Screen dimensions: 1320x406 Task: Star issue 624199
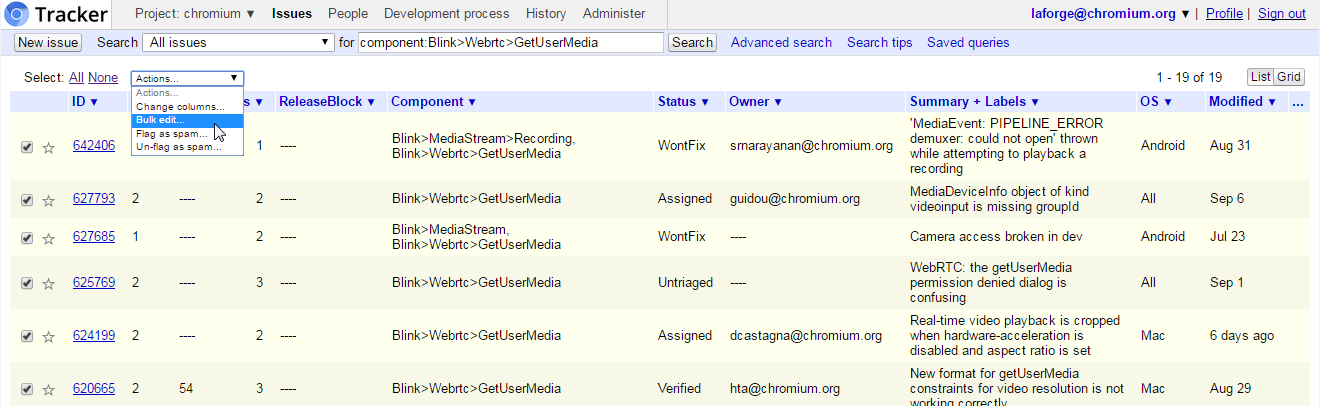coord(48,337)
